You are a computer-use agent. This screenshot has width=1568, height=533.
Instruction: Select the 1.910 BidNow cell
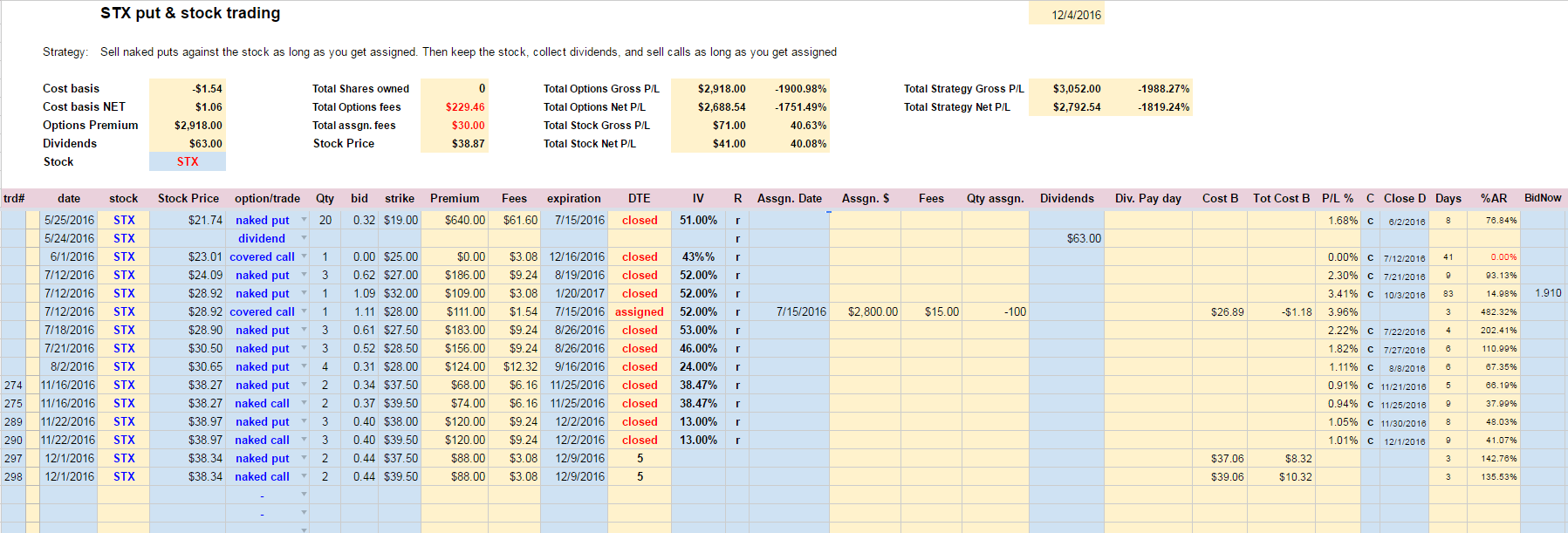click(x=1543, y=293)
